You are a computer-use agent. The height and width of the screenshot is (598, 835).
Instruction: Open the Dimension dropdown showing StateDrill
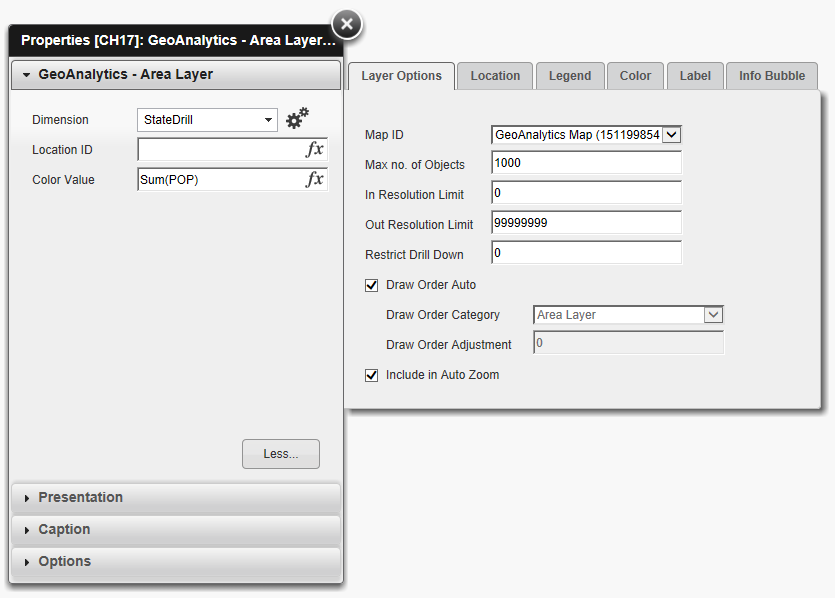[207, 118]
